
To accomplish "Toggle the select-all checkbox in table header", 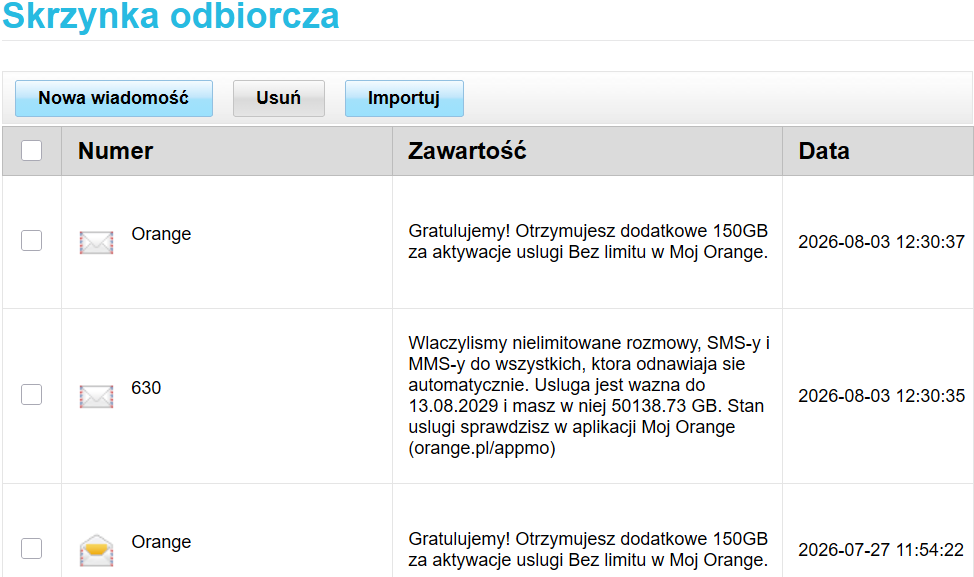I will pyautogui.click(x=32, y=150).
